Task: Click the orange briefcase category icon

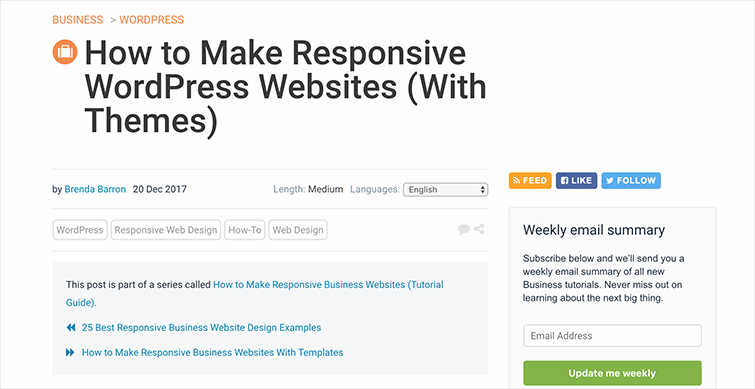Action: 65,52
